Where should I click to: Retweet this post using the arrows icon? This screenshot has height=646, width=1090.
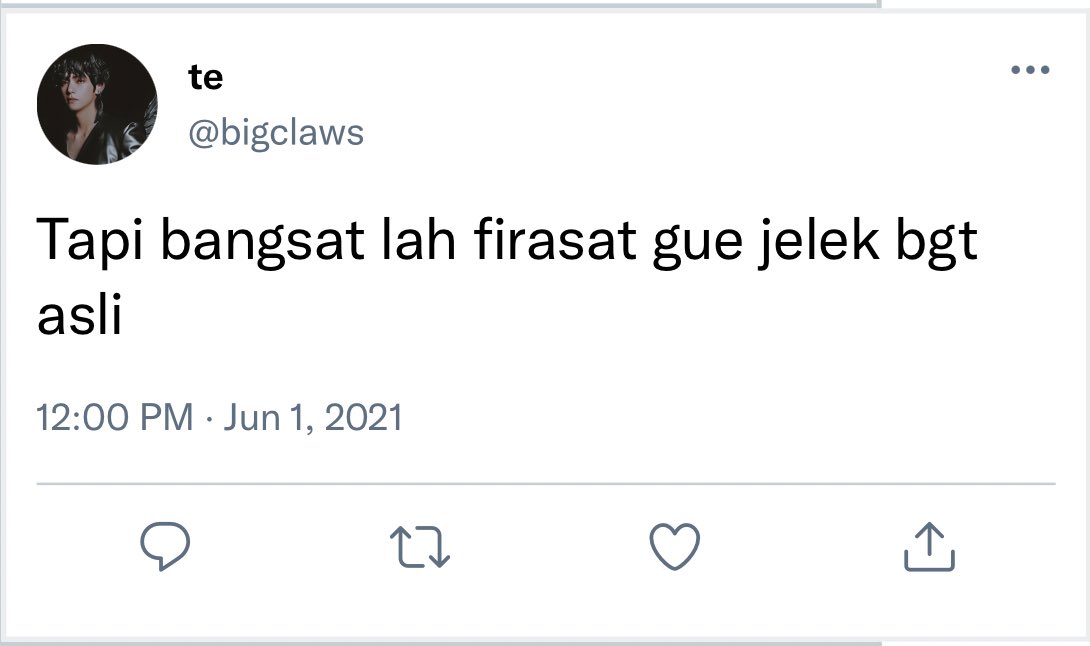point(420,547)
